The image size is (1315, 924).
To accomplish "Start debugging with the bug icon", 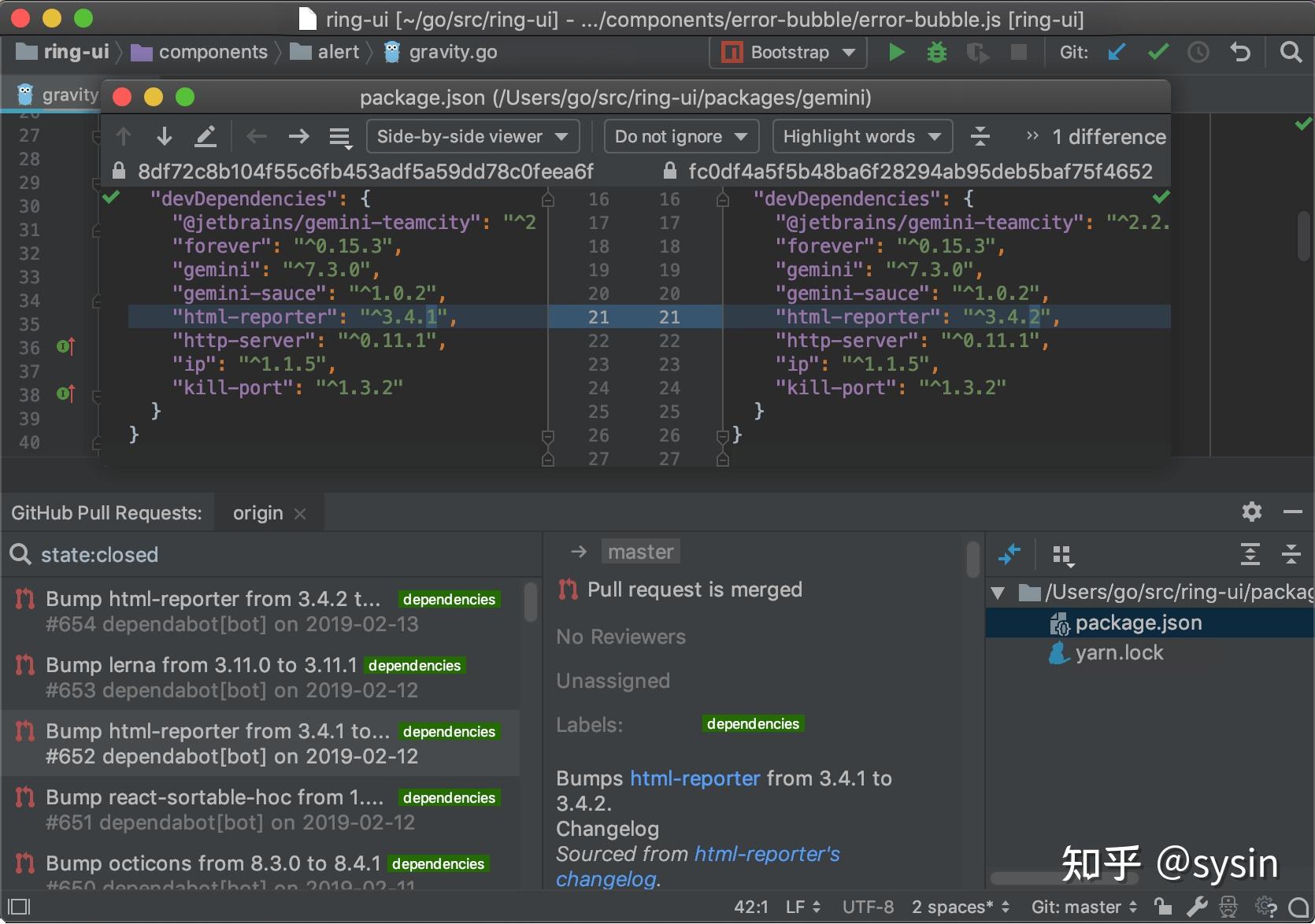I will 936,52.
